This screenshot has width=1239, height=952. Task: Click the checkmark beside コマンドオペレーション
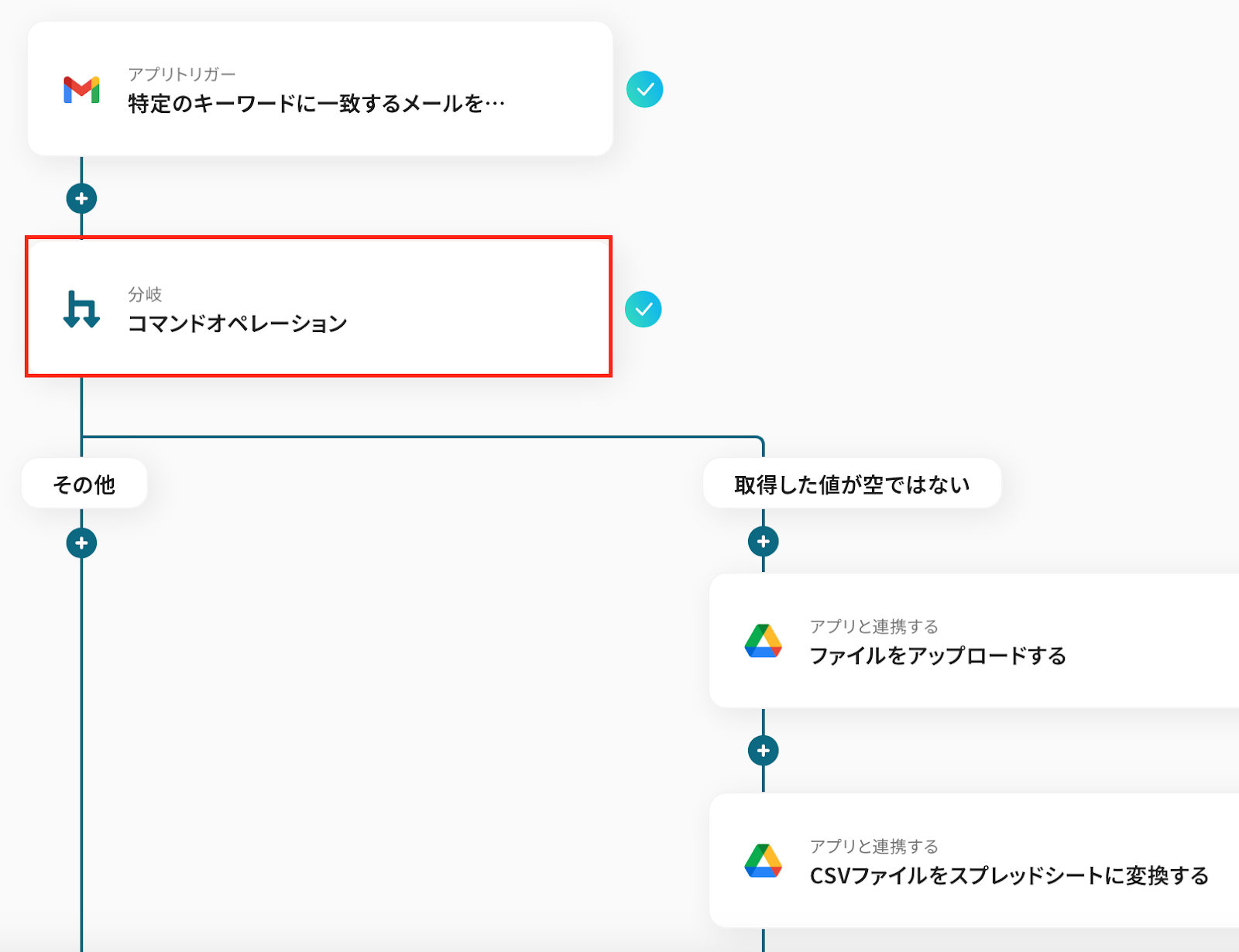(644, 310)
